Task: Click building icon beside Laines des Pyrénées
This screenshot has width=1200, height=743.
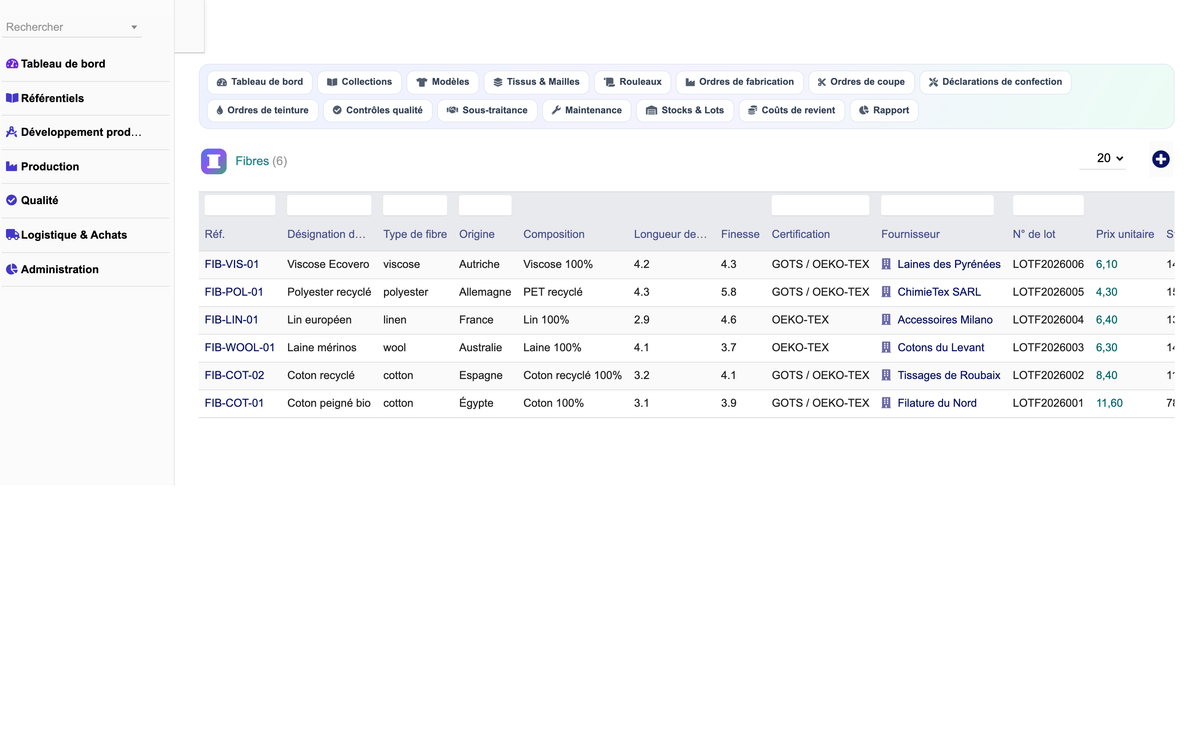Action: [886, 265]
